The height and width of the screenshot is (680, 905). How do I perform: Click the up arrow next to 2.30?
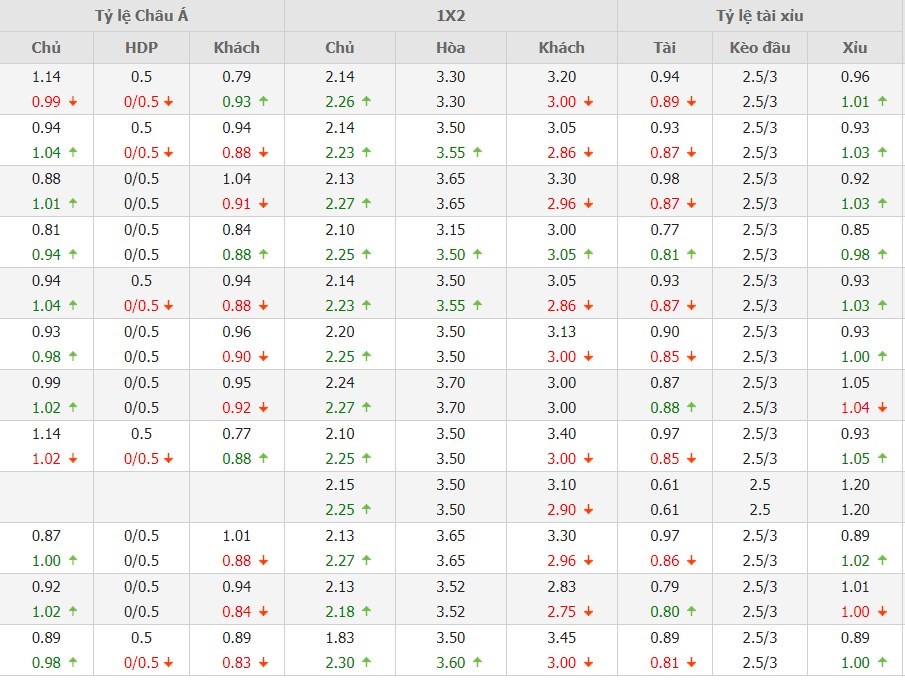(366, 662)
